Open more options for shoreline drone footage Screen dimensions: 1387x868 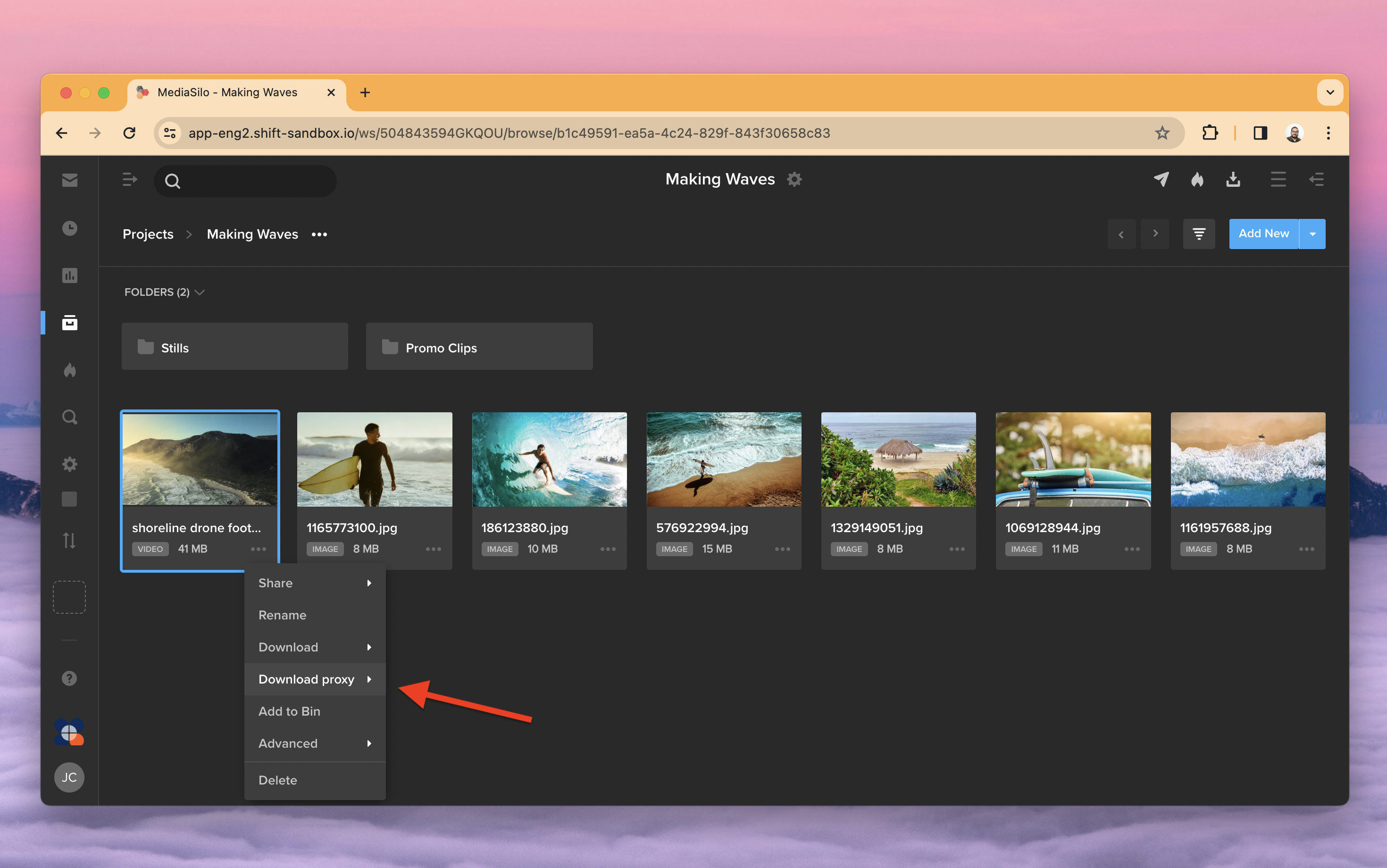click(x=259, y=549)
